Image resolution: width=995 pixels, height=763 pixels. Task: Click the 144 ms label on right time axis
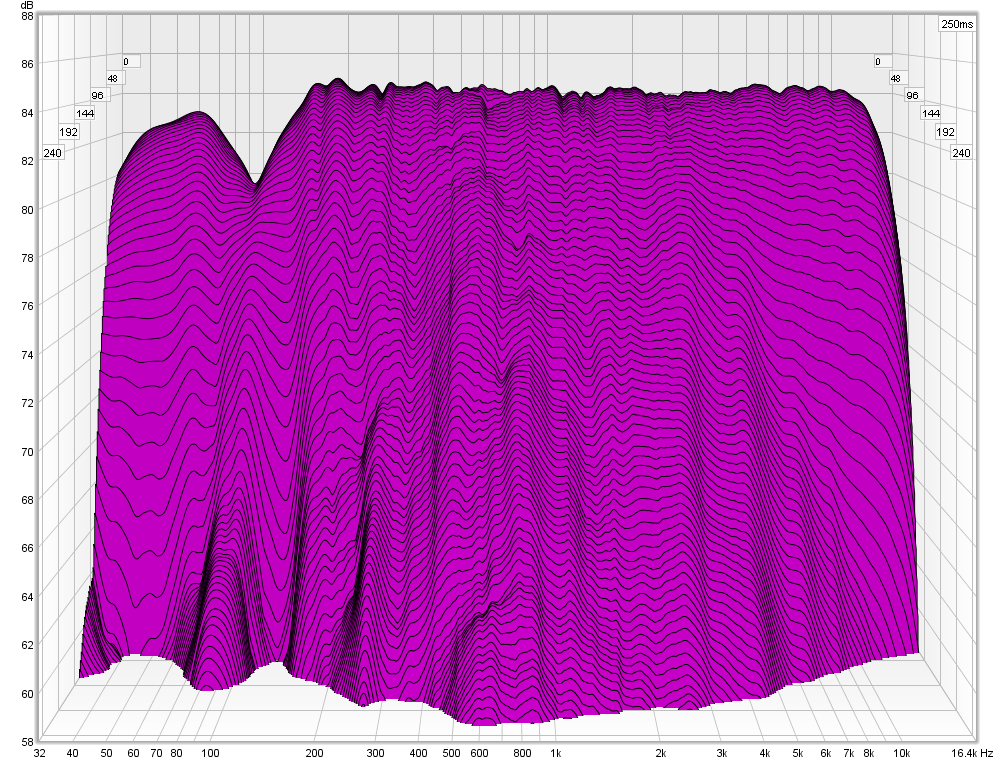(x=931, y=114)
